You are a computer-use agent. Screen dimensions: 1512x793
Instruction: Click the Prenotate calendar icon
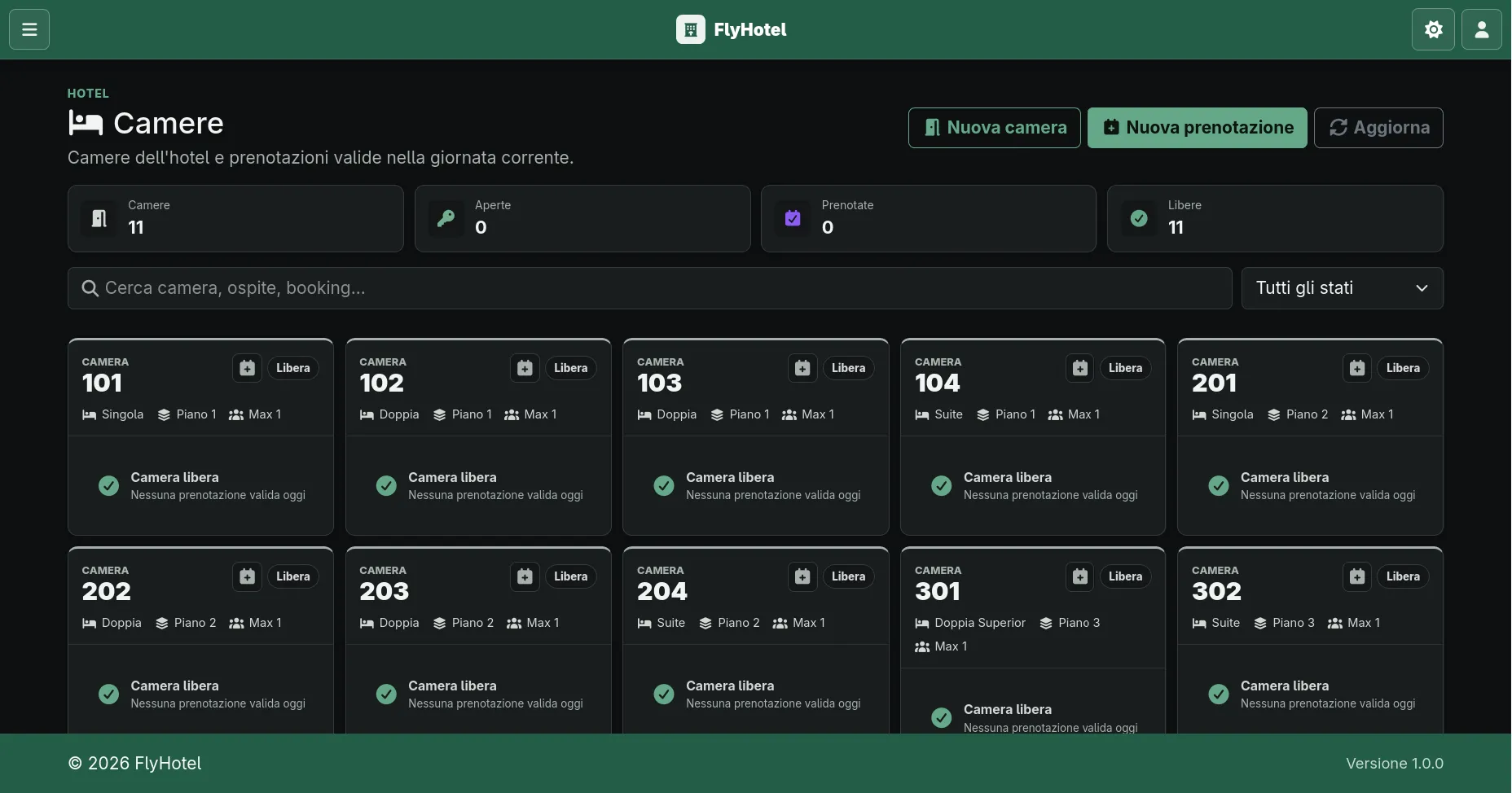(x=793, y=218)
